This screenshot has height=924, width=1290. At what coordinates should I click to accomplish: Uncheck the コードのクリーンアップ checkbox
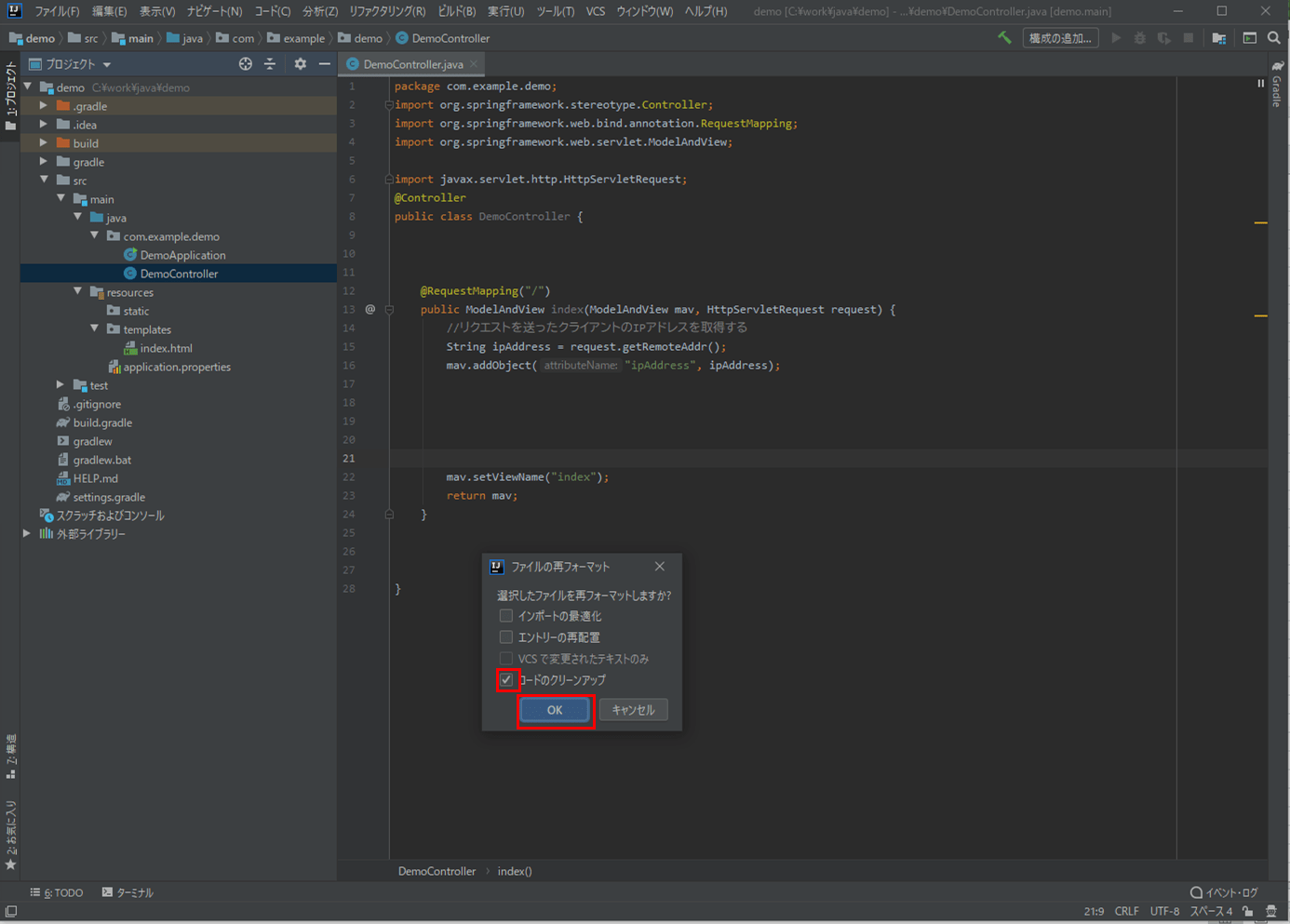pos(506,680)
